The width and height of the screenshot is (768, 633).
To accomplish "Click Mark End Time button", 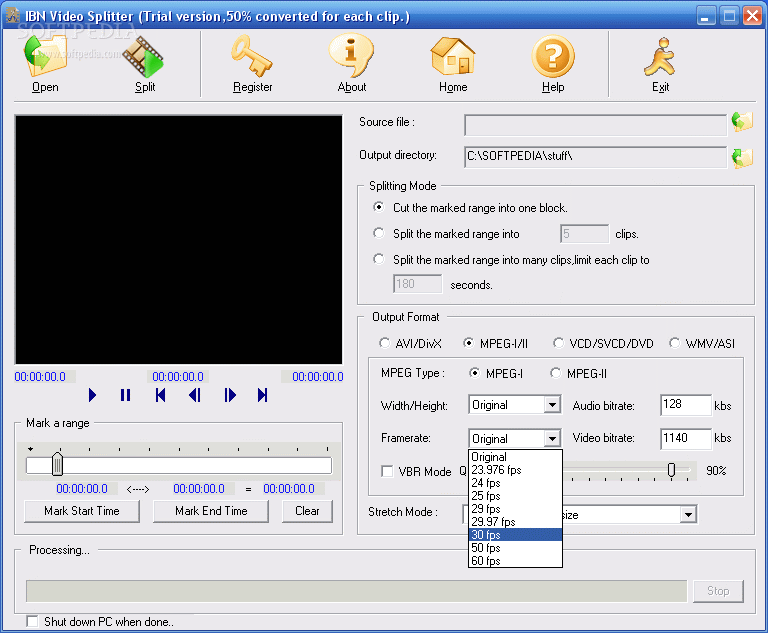I will [x=211, y=511].
